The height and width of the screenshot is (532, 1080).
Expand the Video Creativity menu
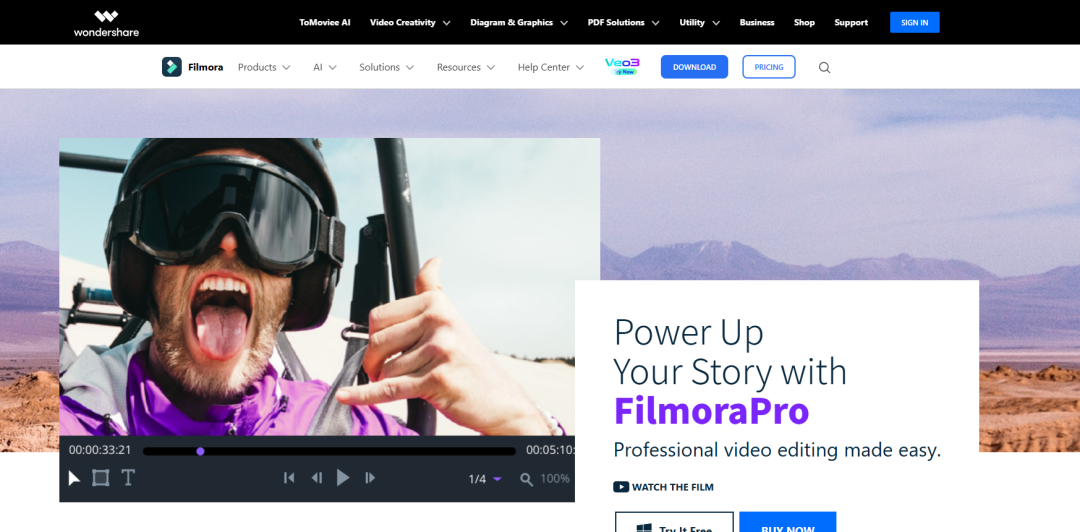(410, 23)
